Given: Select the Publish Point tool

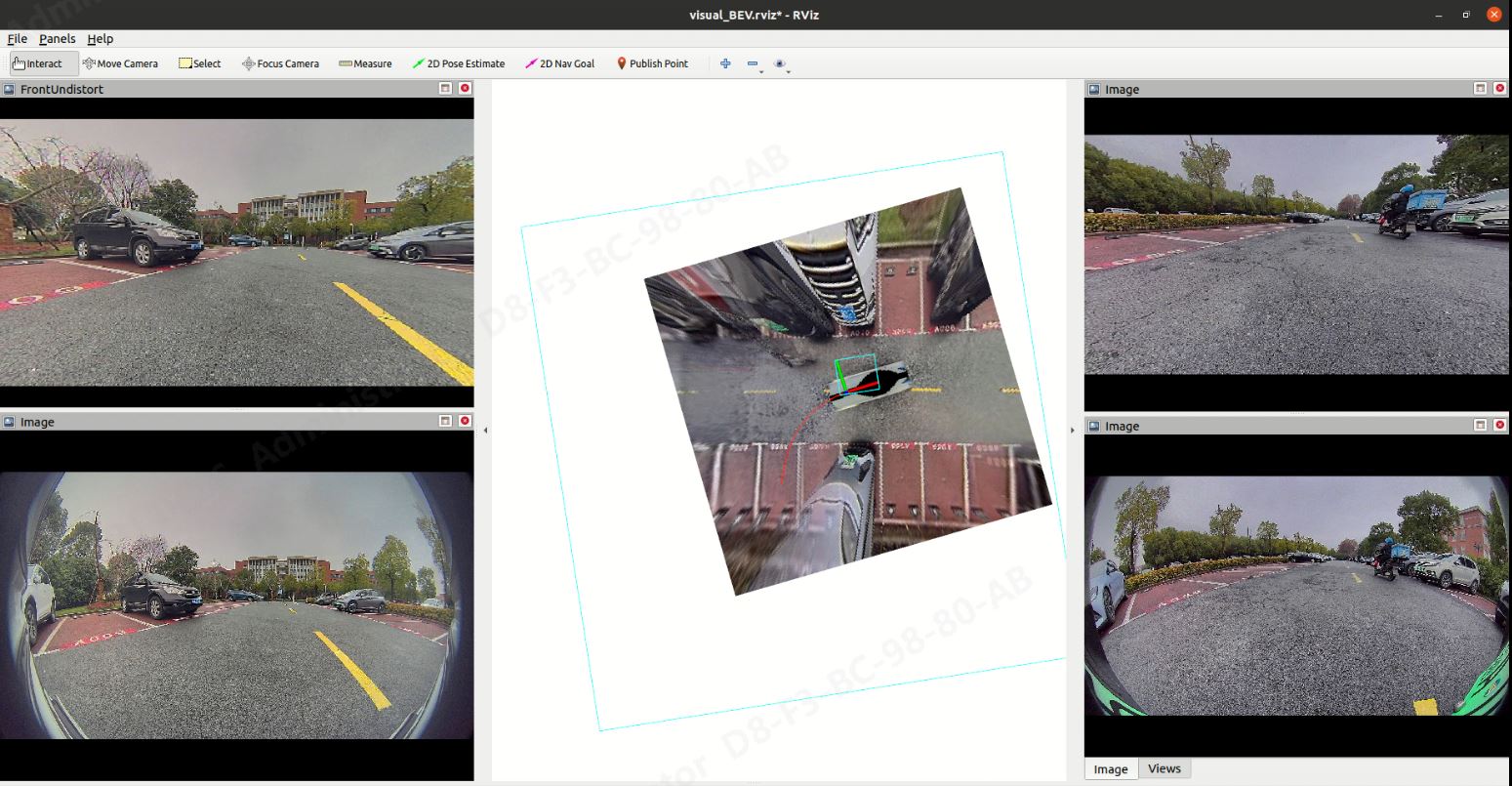Looking at the screenshot, I should [x=651, y=63].
